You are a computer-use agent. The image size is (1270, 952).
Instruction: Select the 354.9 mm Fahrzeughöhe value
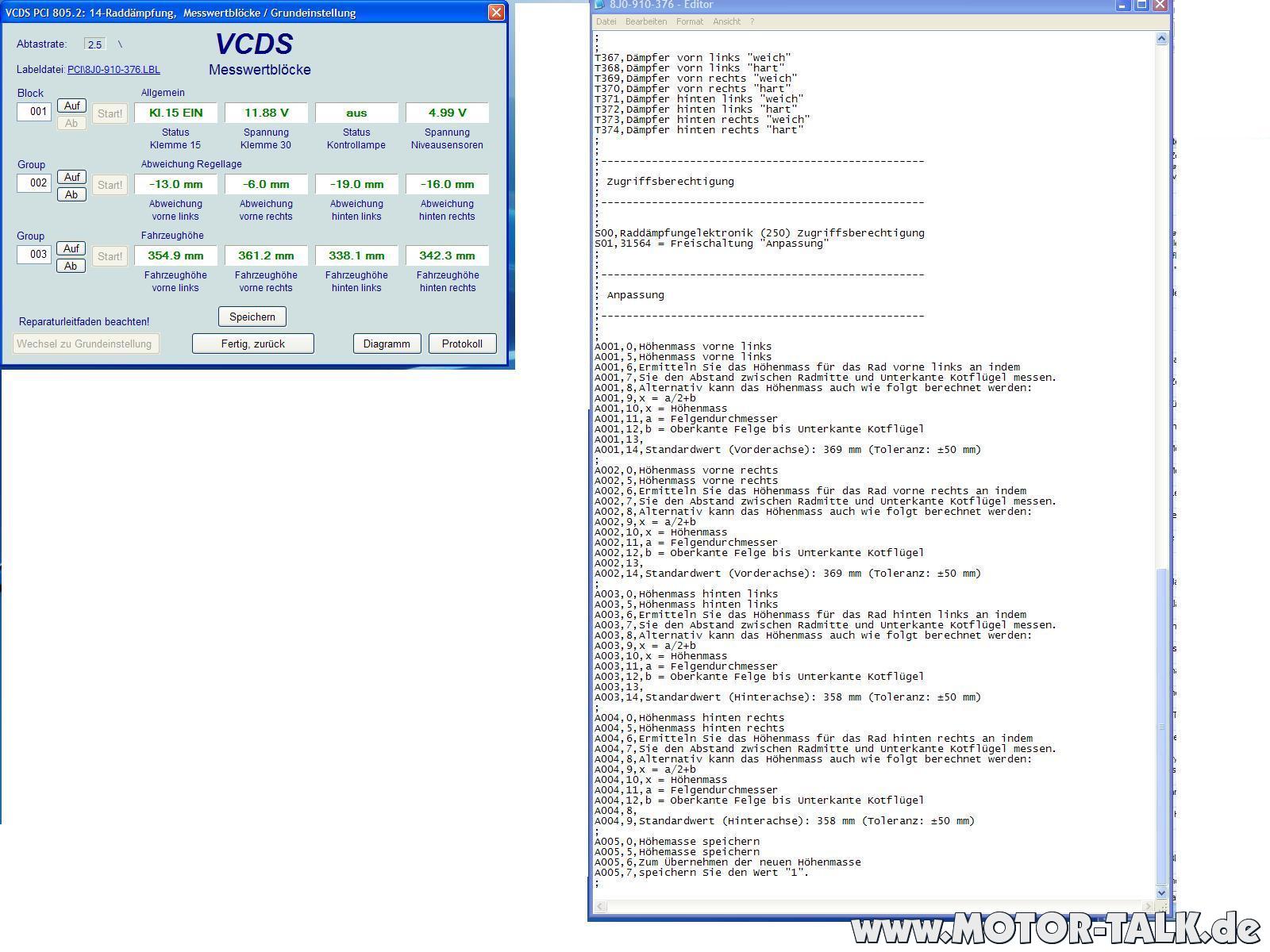pyautogui.click(x=175, y=255)
